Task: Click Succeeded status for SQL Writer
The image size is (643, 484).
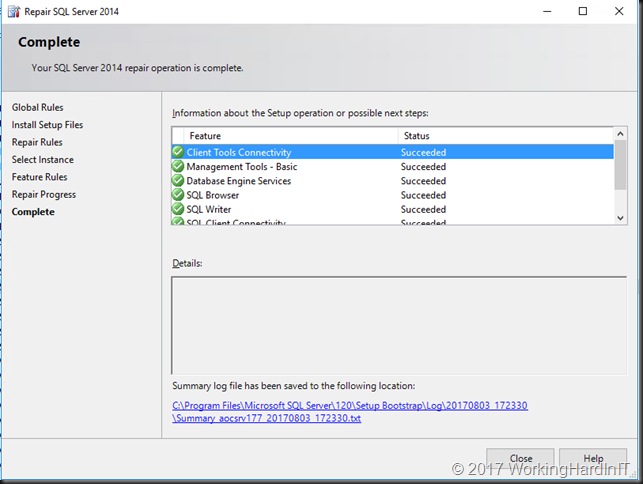Action: tap(423, 209)
